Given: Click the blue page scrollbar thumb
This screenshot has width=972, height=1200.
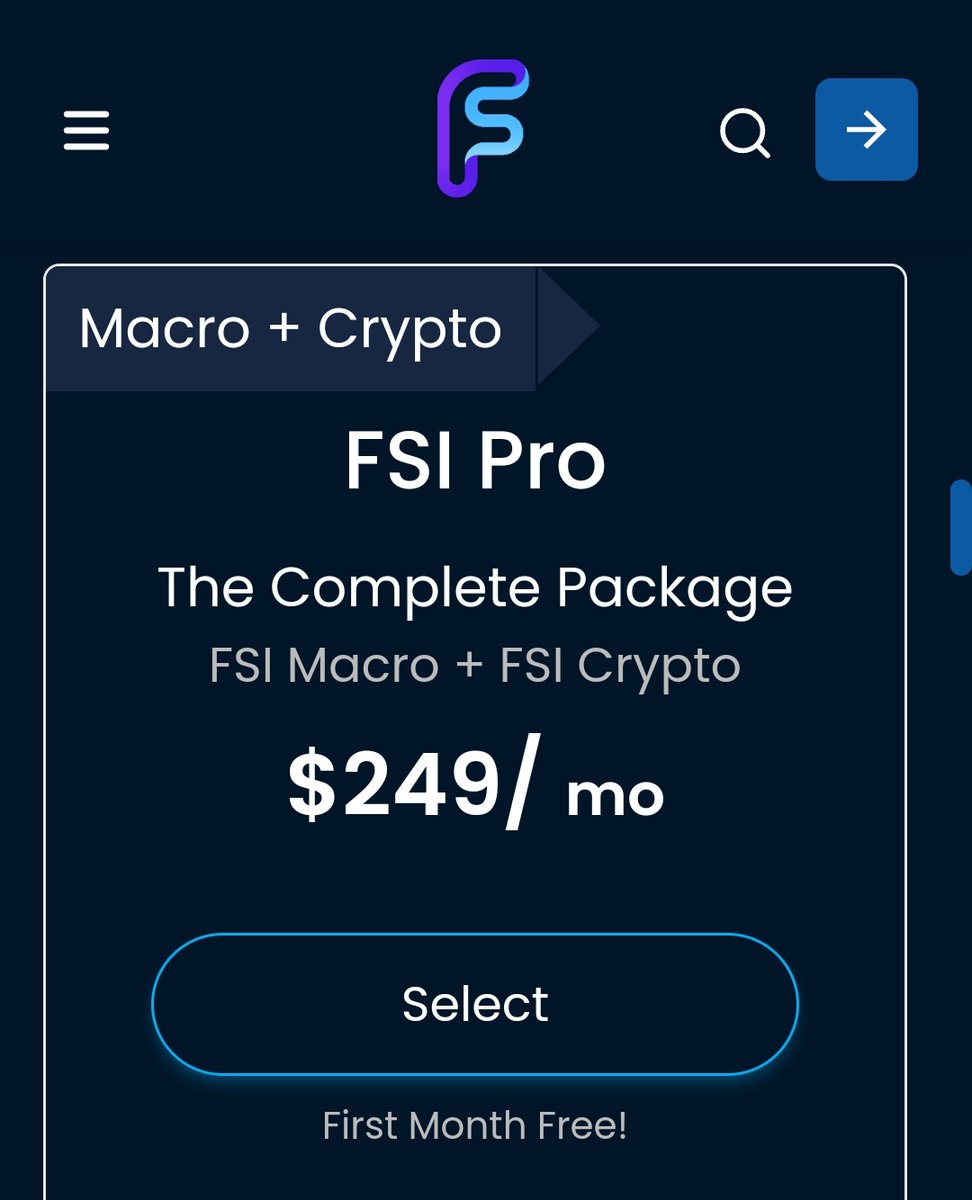Looking at the screenshot, I should click(960, 527).
